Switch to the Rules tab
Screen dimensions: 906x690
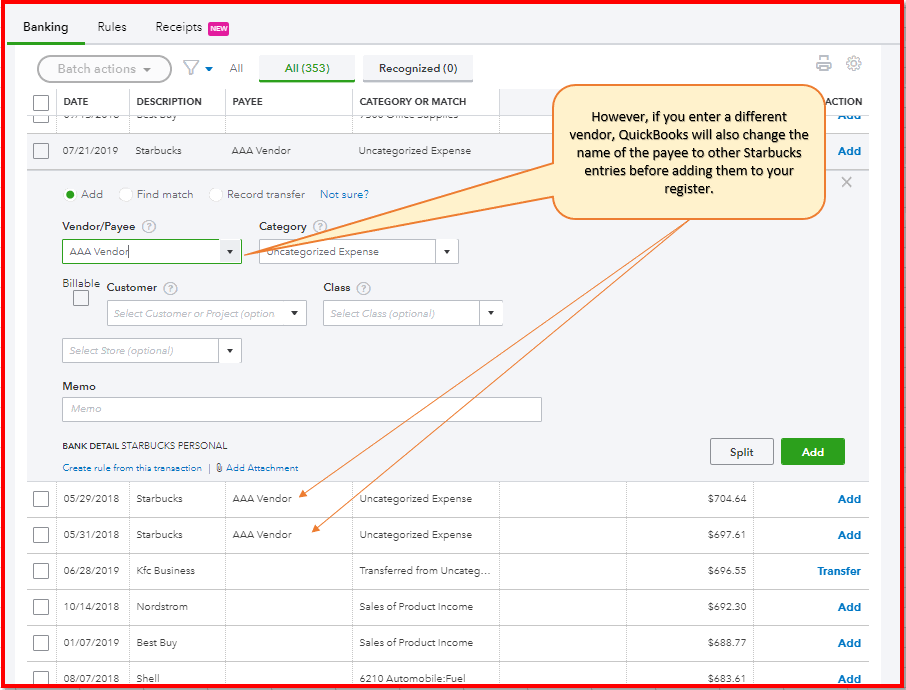pyautogui.click(x=112, y=27)
